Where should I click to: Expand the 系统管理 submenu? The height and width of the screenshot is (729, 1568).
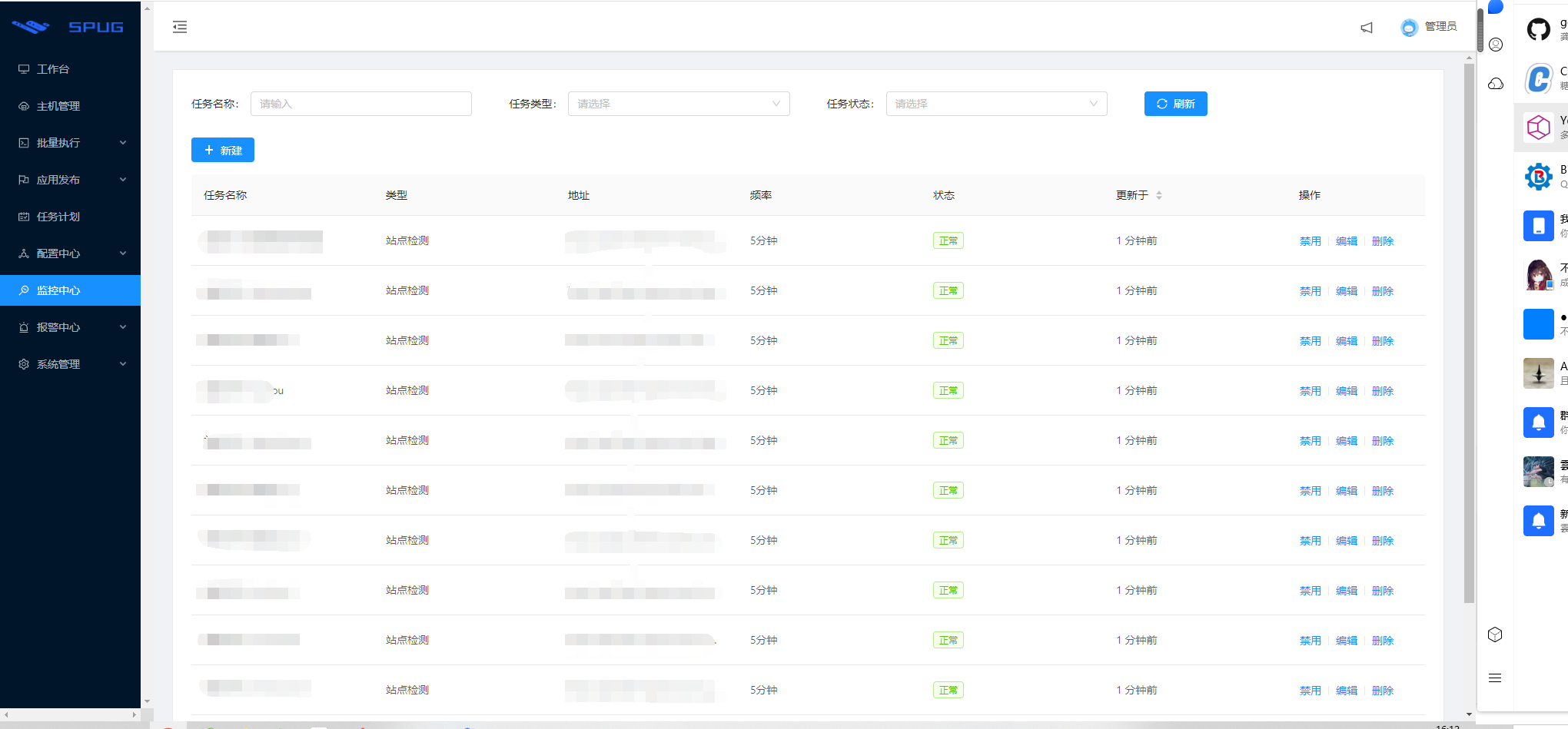coord(70,364)
